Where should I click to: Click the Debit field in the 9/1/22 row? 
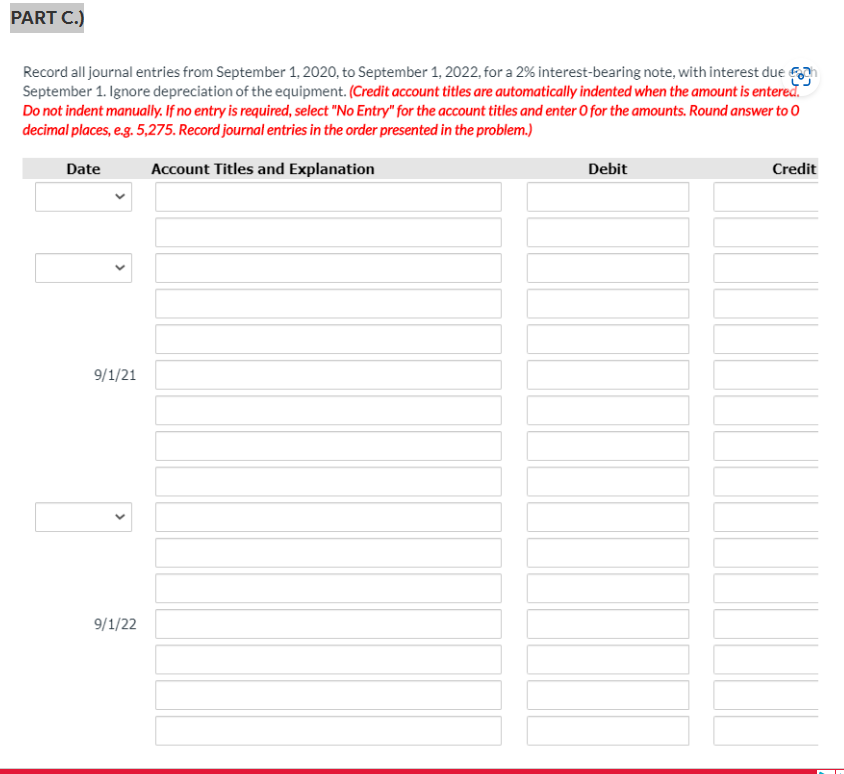[x=607, y=623]
